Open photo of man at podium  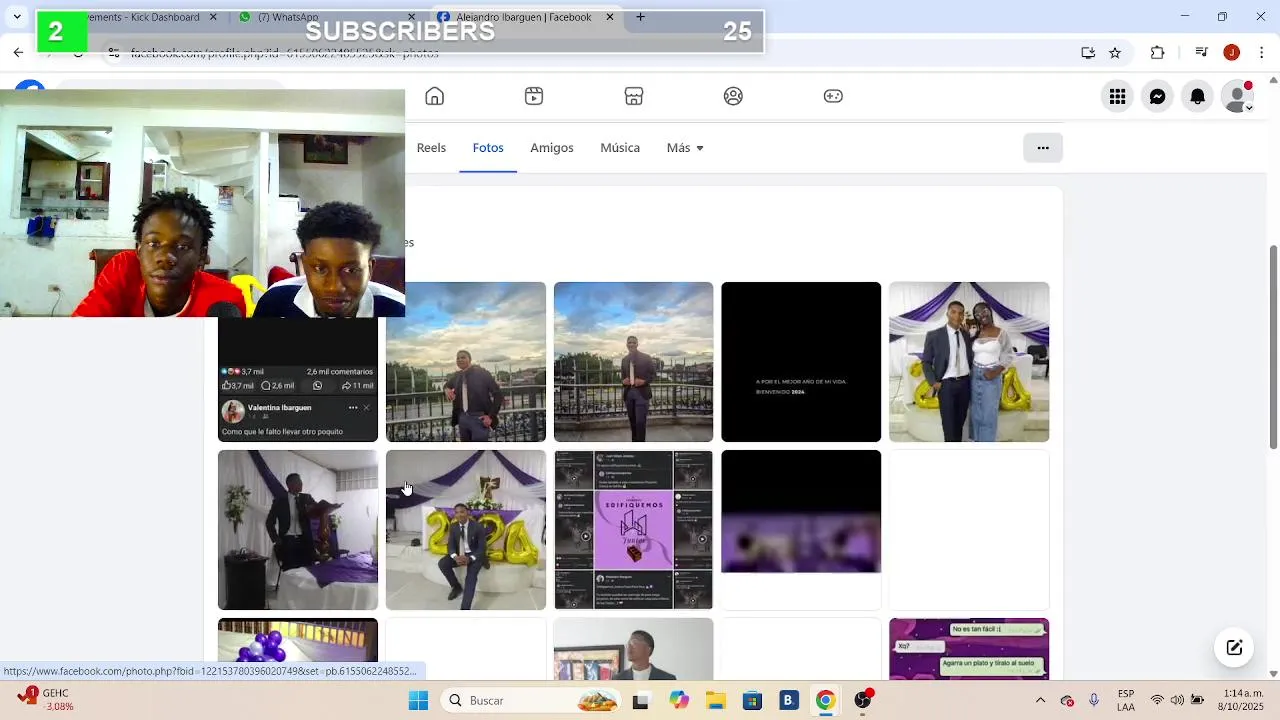click(x=298, y=530)
